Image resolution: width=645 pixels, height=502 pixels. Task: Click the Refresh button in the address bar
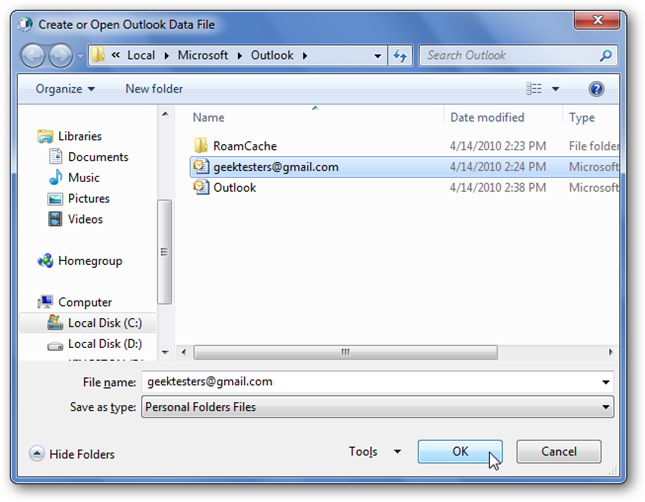click(400, 56)
